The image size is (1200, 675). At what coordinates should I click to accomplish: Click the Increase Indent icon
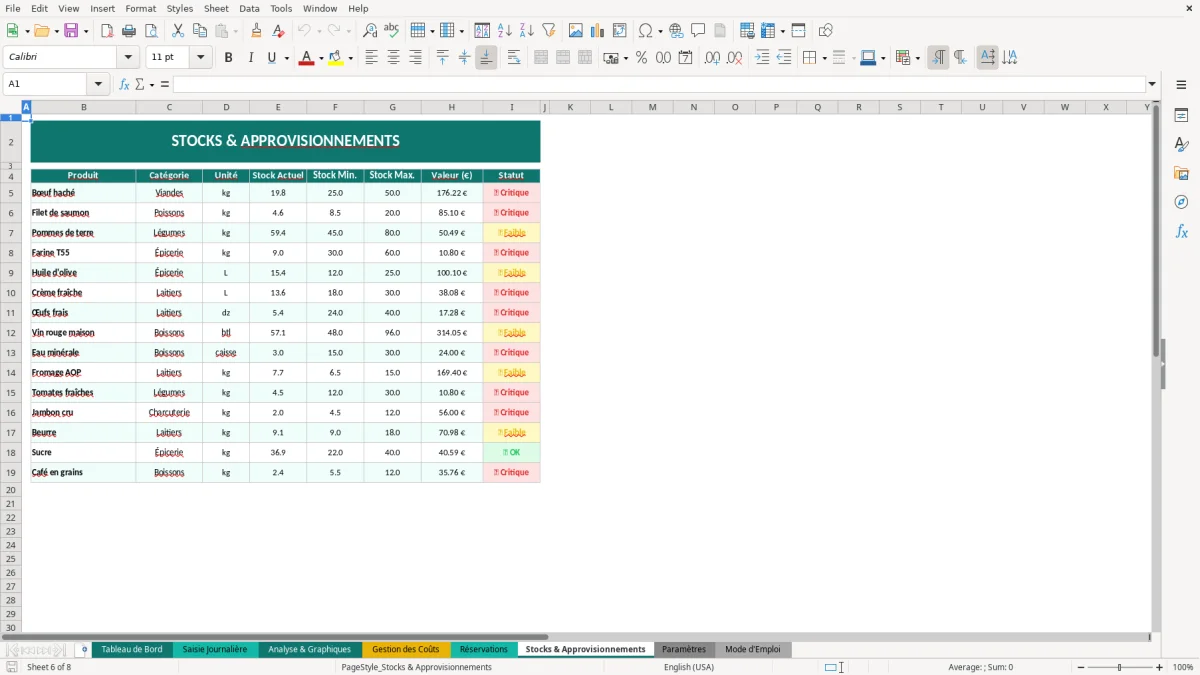(763, 58)
